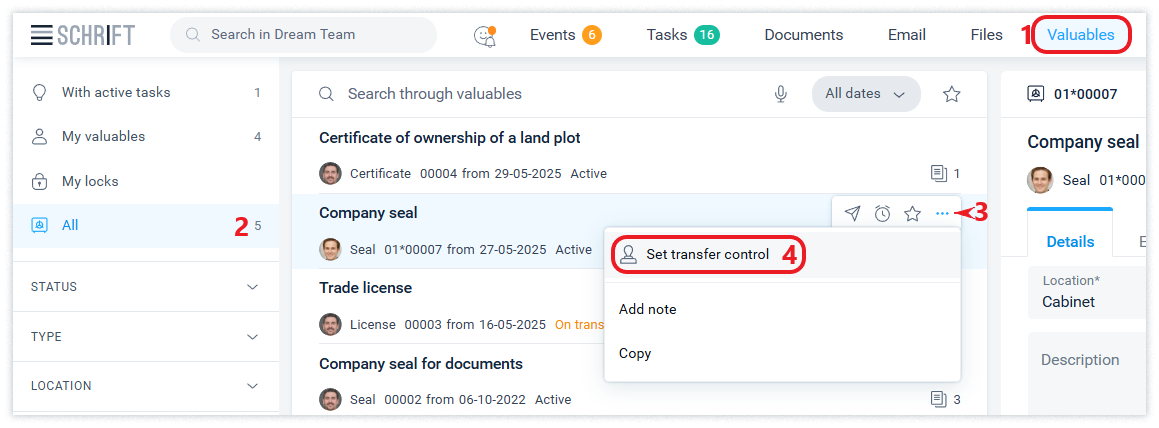Open the three-dots more actions menu

942,213
